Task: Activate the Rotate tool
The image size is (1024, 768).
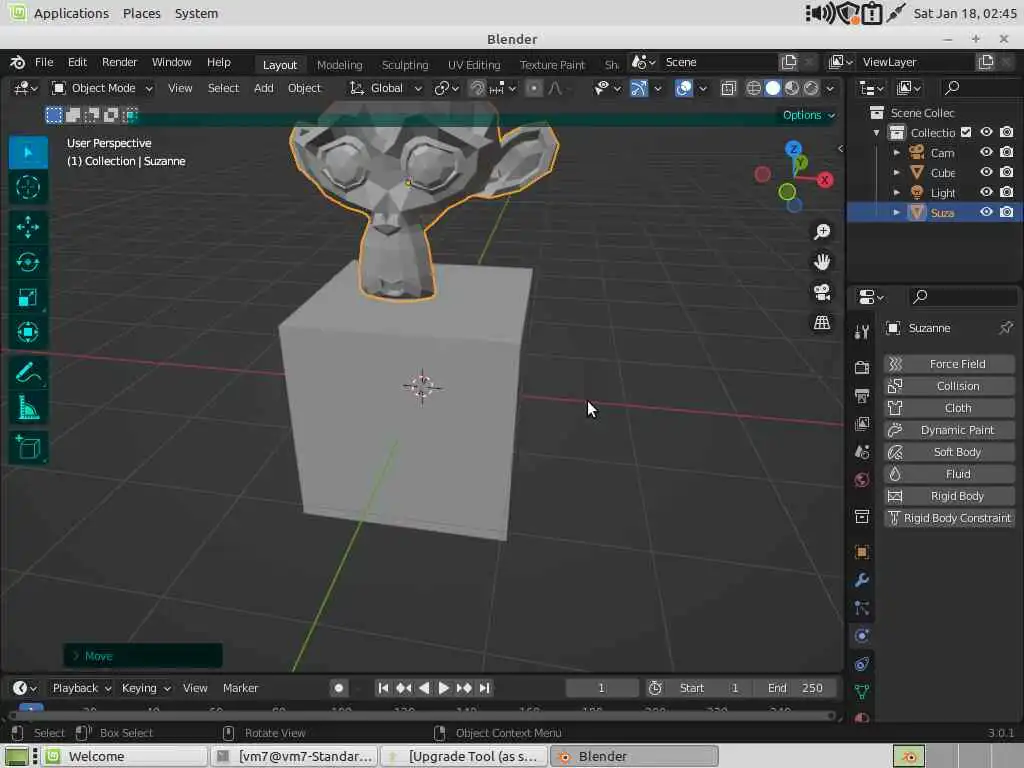Action: pos(27,263)
